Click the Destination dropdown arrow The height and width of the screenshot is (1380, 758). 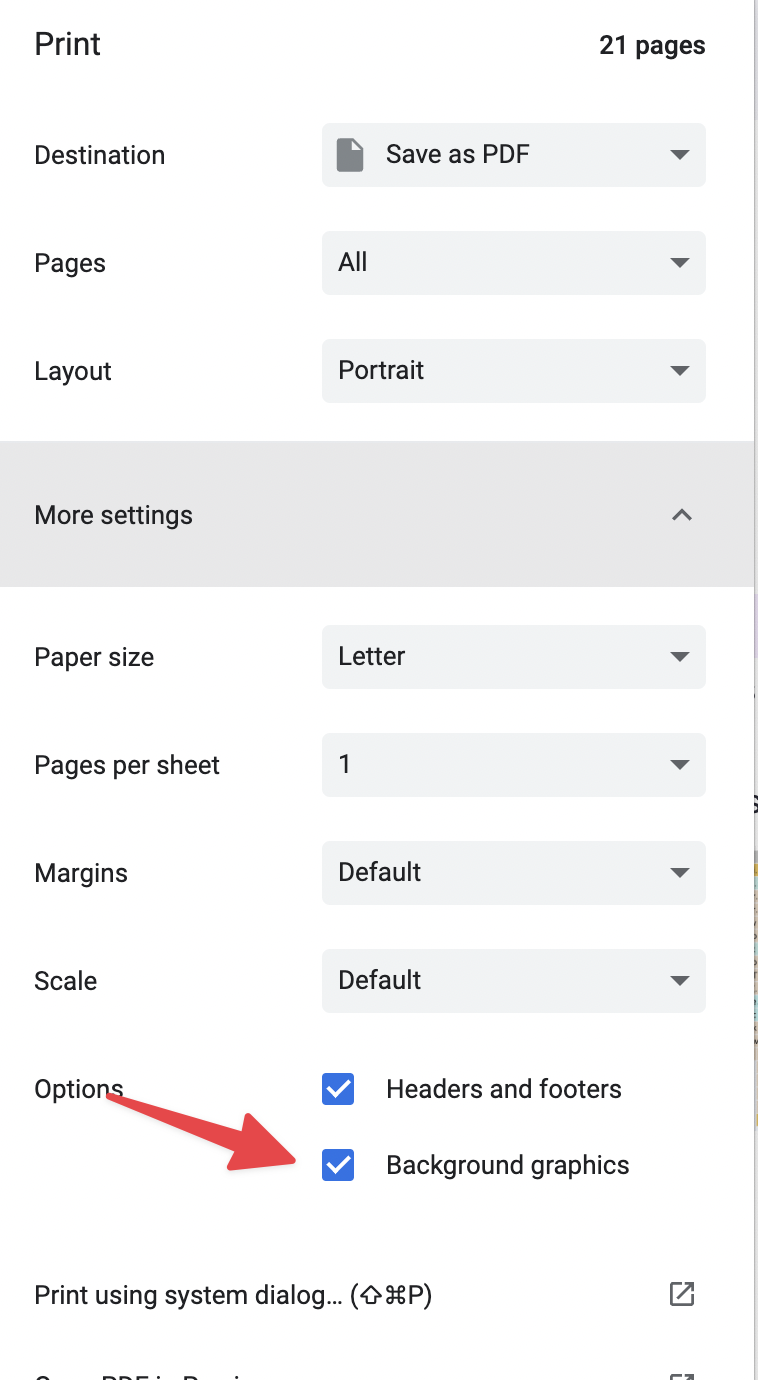point(680,155)
